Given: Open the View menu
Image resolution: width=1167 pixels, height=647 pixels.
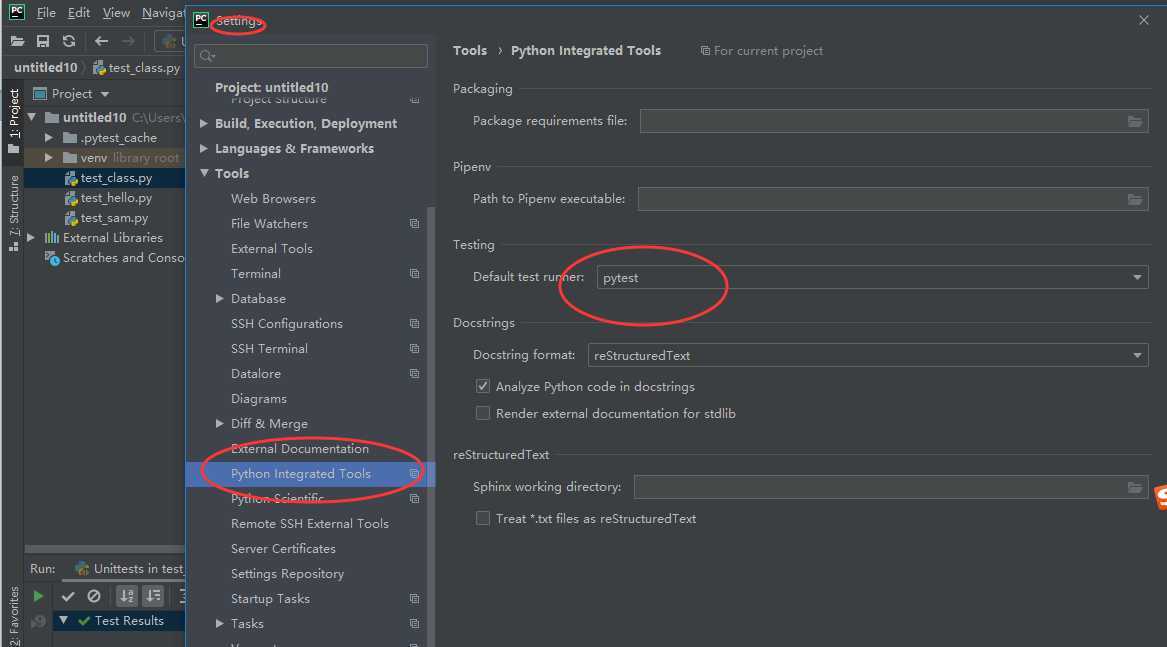Looking at the screenshot, I should 116,13.
